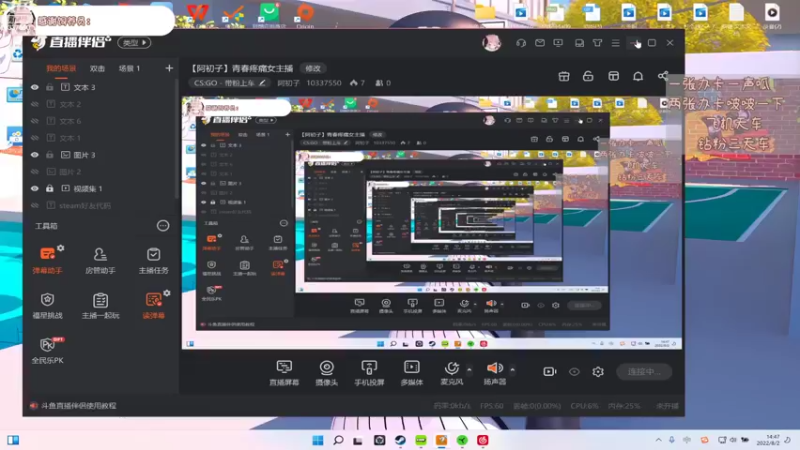
Task: Click 修改 button next to stream title
Action: [x=313, y=68]
